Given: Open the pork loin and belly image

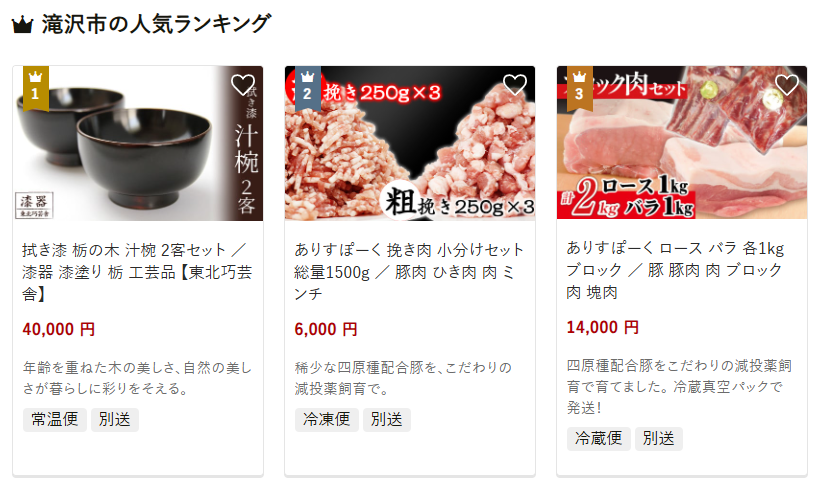Looking at the screenshot, I should [682, 142].
